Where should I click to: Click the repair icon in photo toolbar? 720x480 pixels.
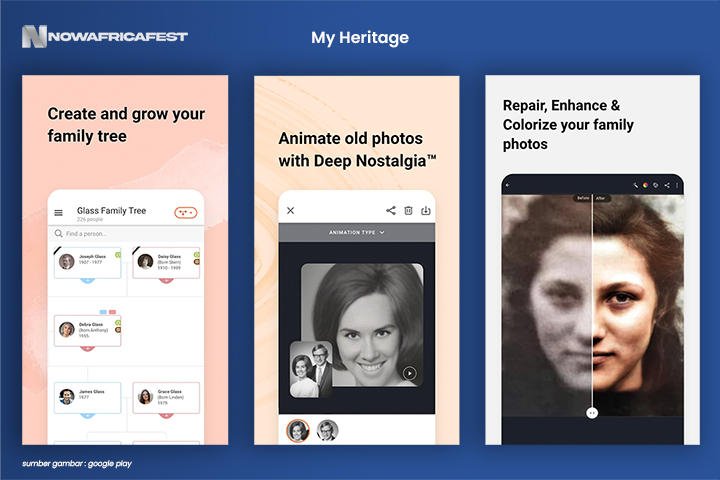pyautogui.click(x=656, y=185)
